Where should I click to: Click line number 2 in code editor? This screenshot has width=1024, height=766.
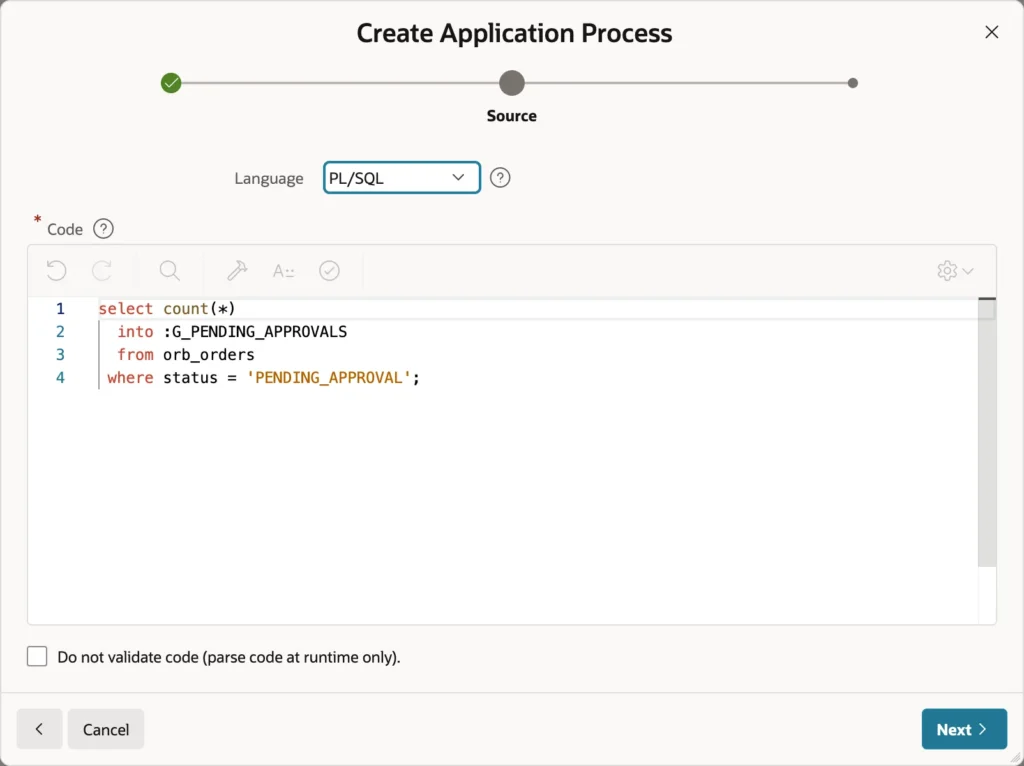click(x=60, y=332)
